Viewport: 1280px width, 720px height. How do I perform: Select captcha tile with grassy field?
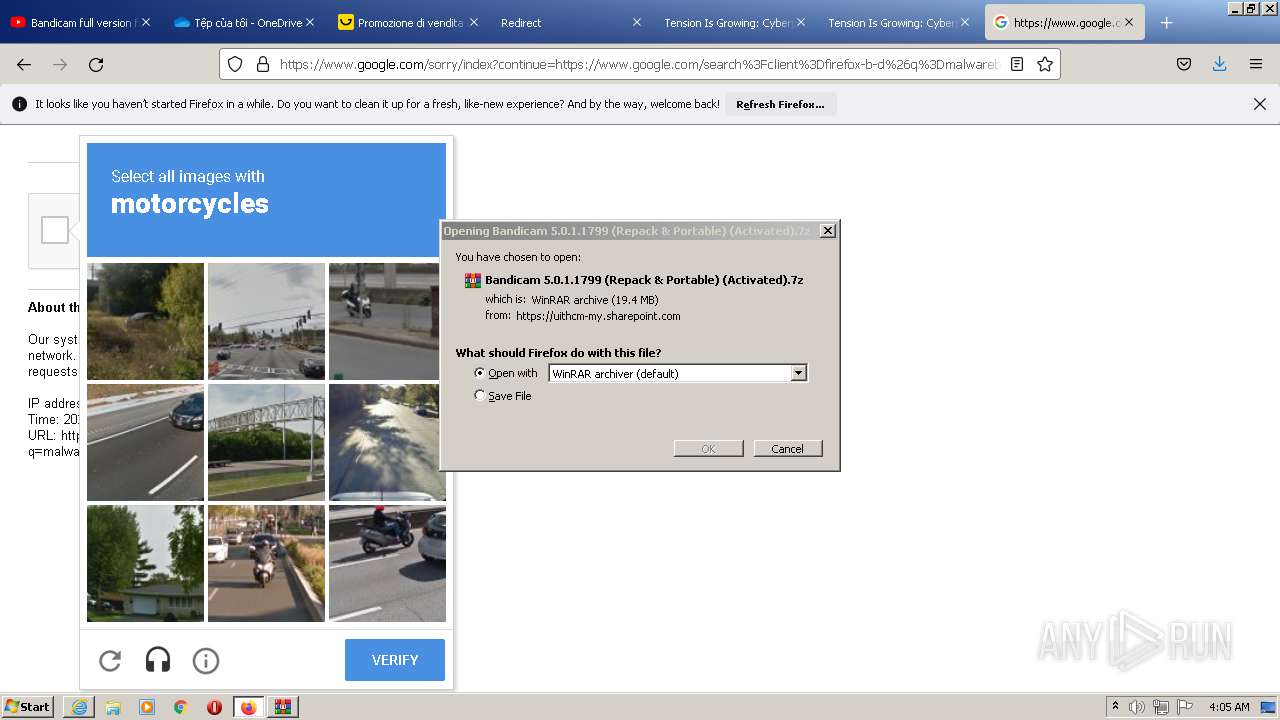point(145,321)
